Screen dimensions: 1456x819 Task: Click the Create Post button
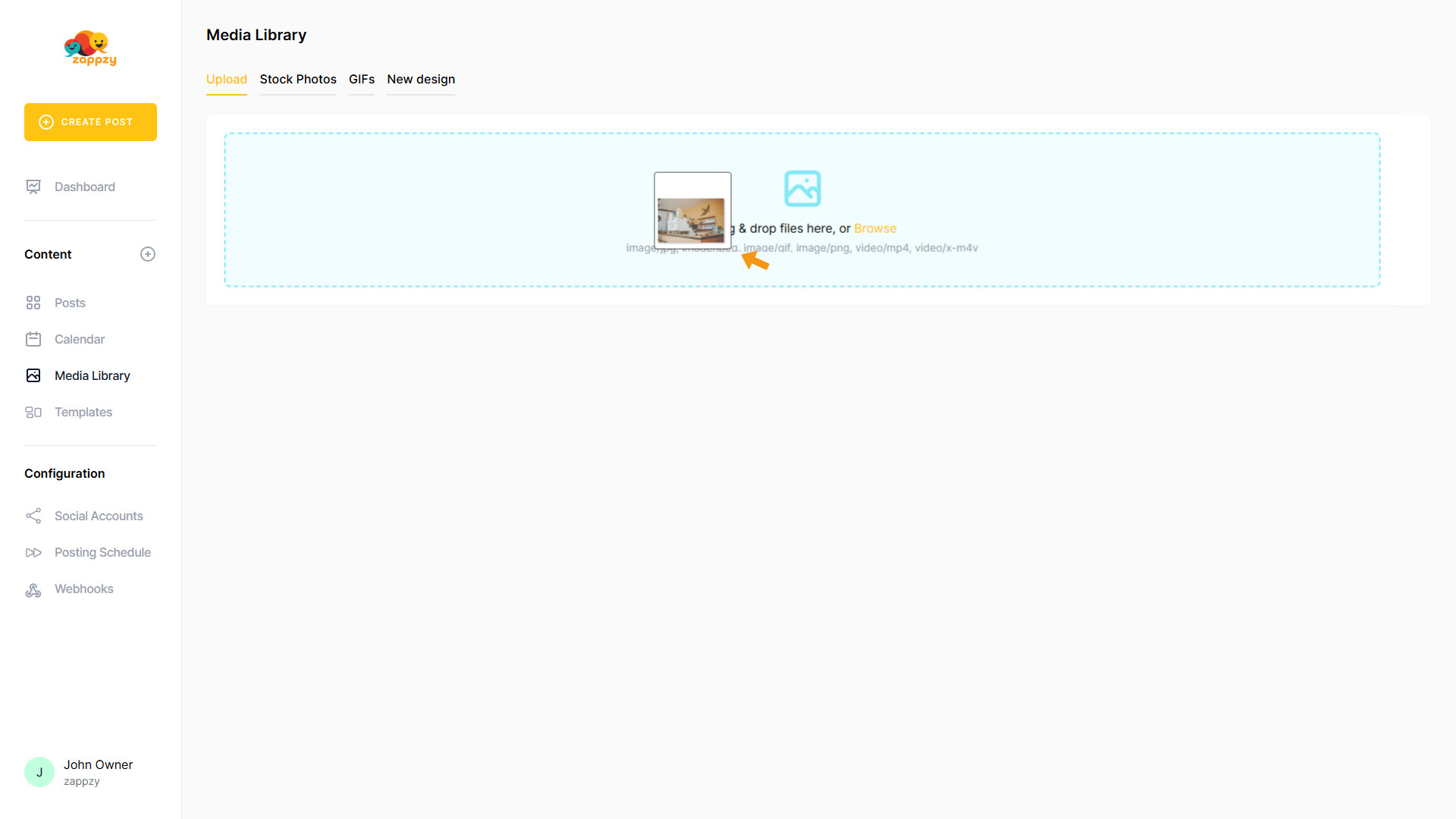[90, 122]
